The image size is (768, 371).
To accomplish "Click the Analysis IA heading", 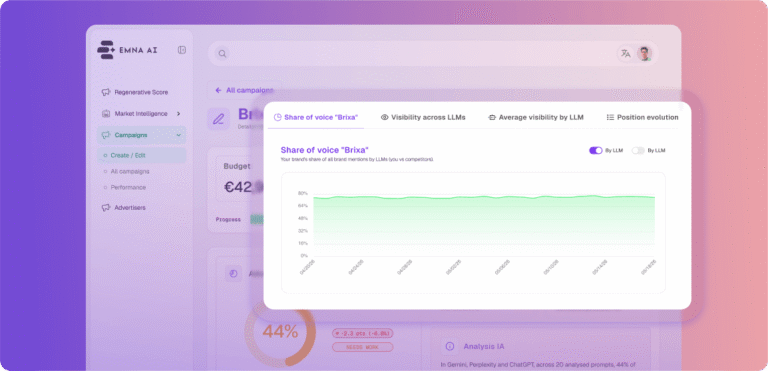I will coord(484,346).
